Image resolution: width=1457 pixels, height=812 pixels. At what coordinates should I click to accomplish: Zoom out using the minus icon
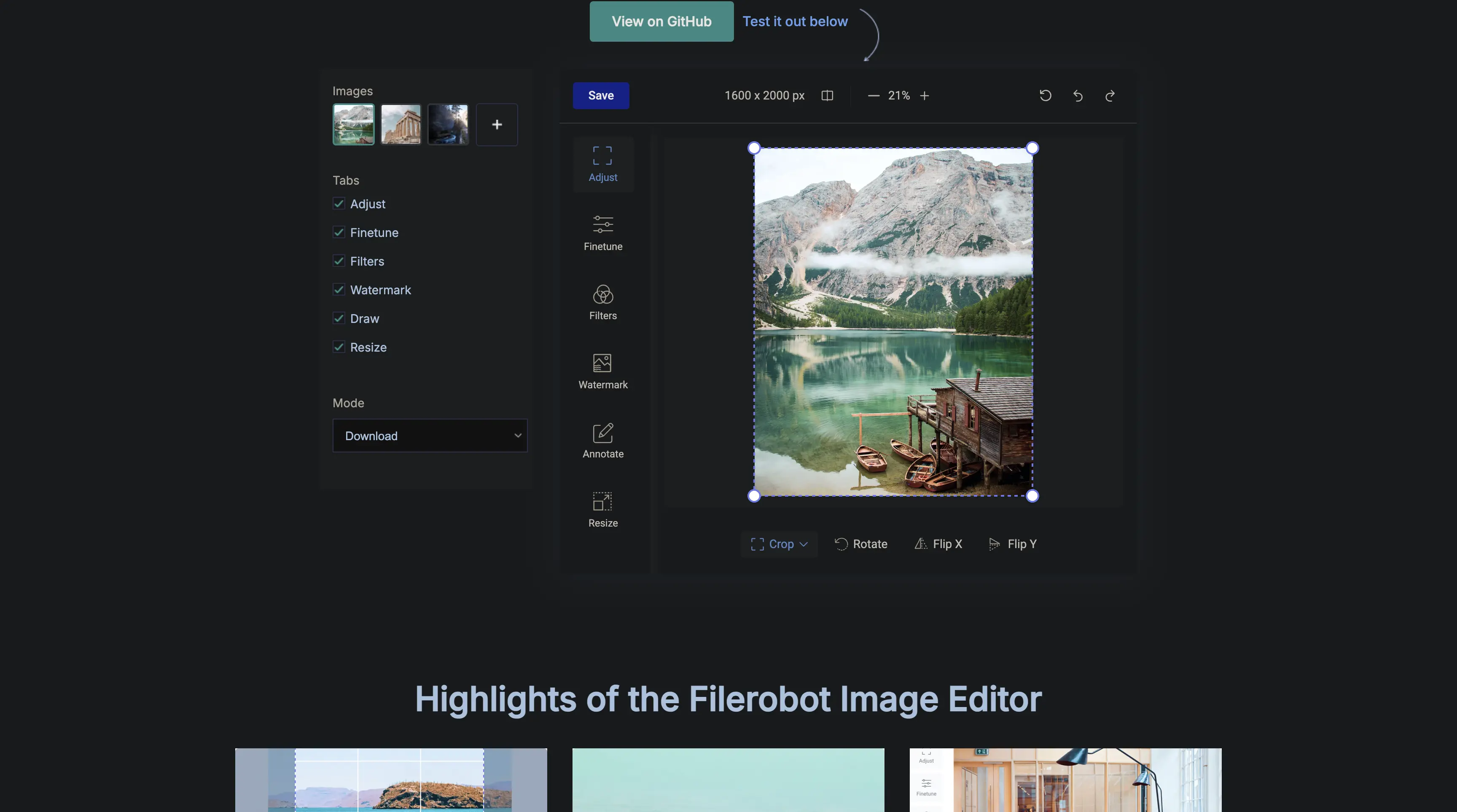[873, 96]
